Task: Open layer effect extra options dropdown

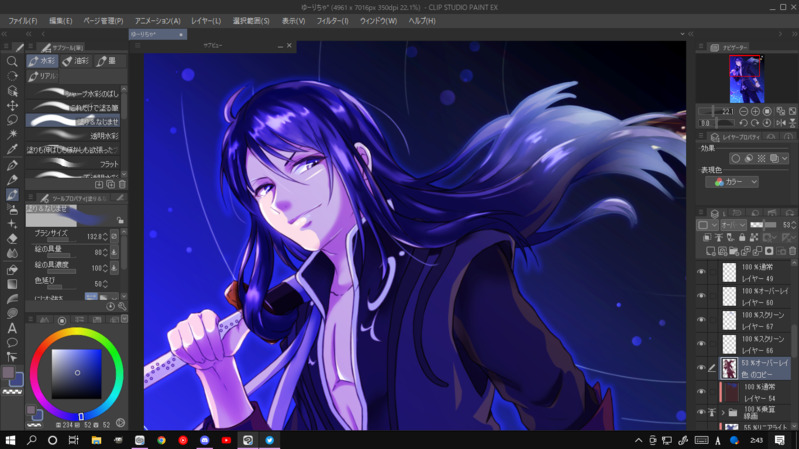Action: tap(785, 159)
